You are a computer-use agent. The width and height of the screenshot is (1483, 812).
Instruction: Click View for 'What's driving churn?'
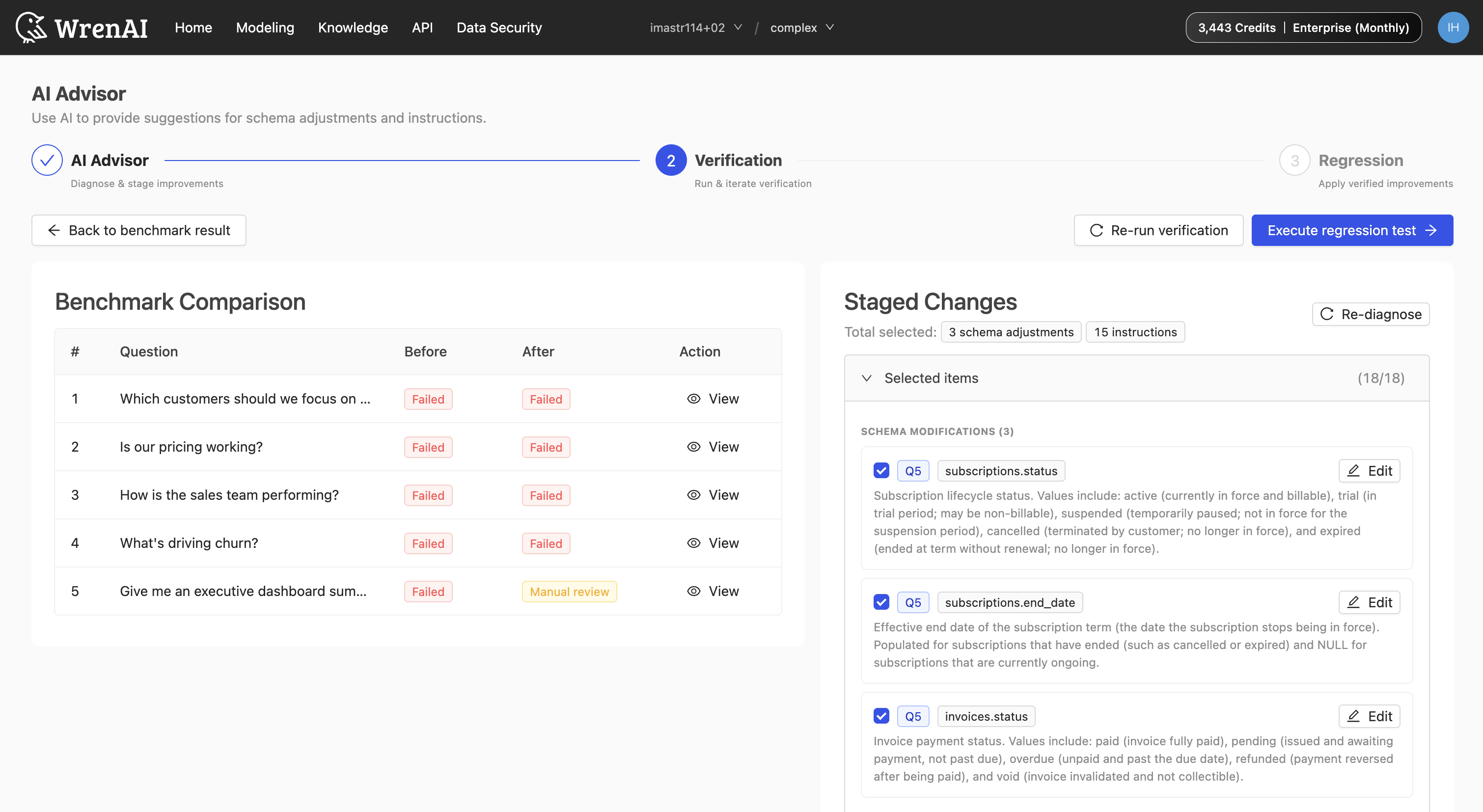click(x=713, y=543)
